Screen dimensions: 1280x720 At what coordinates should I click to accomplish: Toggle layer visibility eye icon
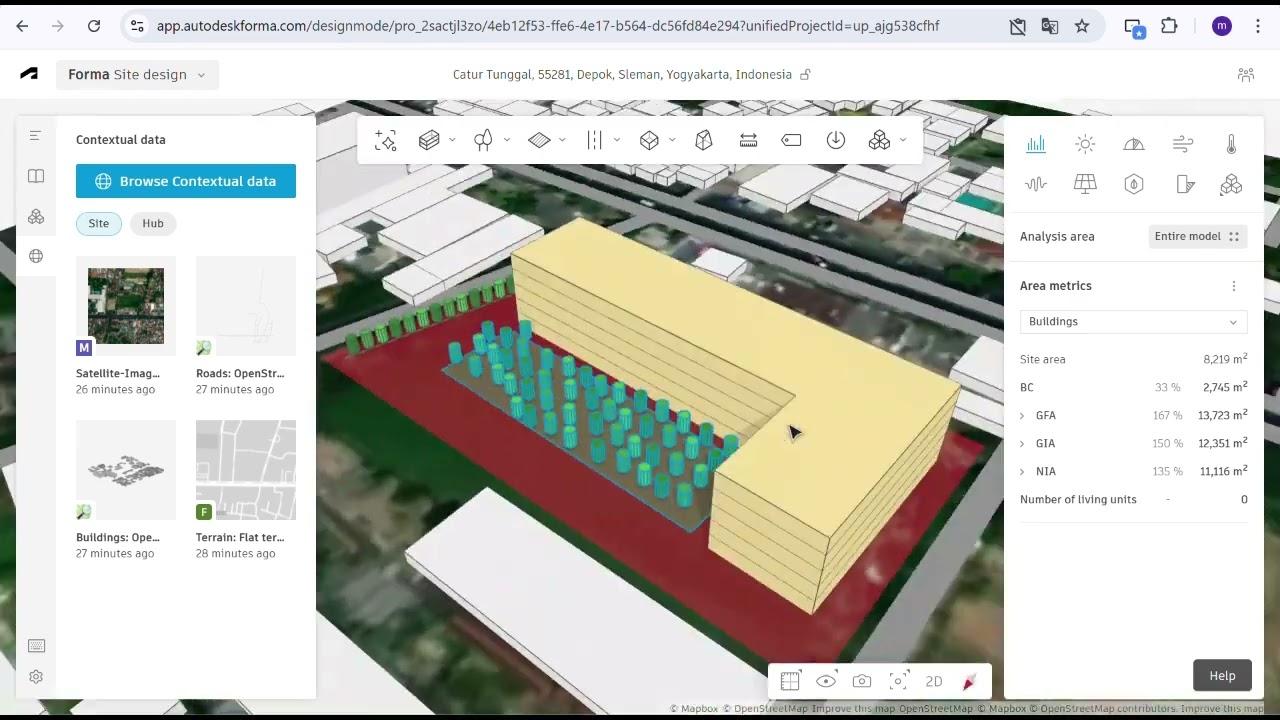[x=826, y=682]
